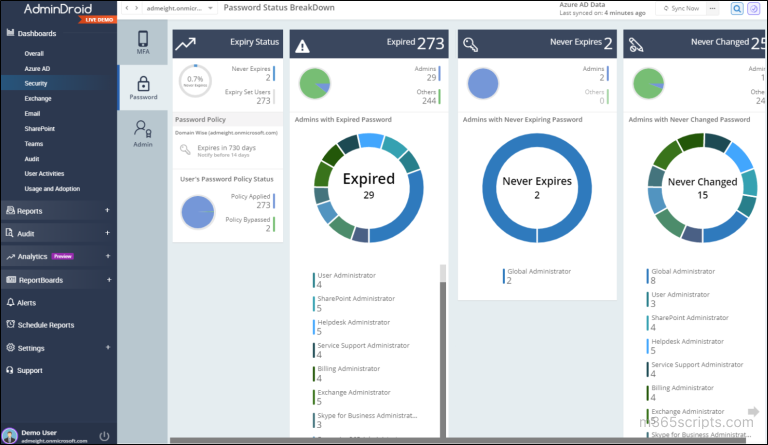Click the Never Expires card blue pie chart

[x=483, y=83]
